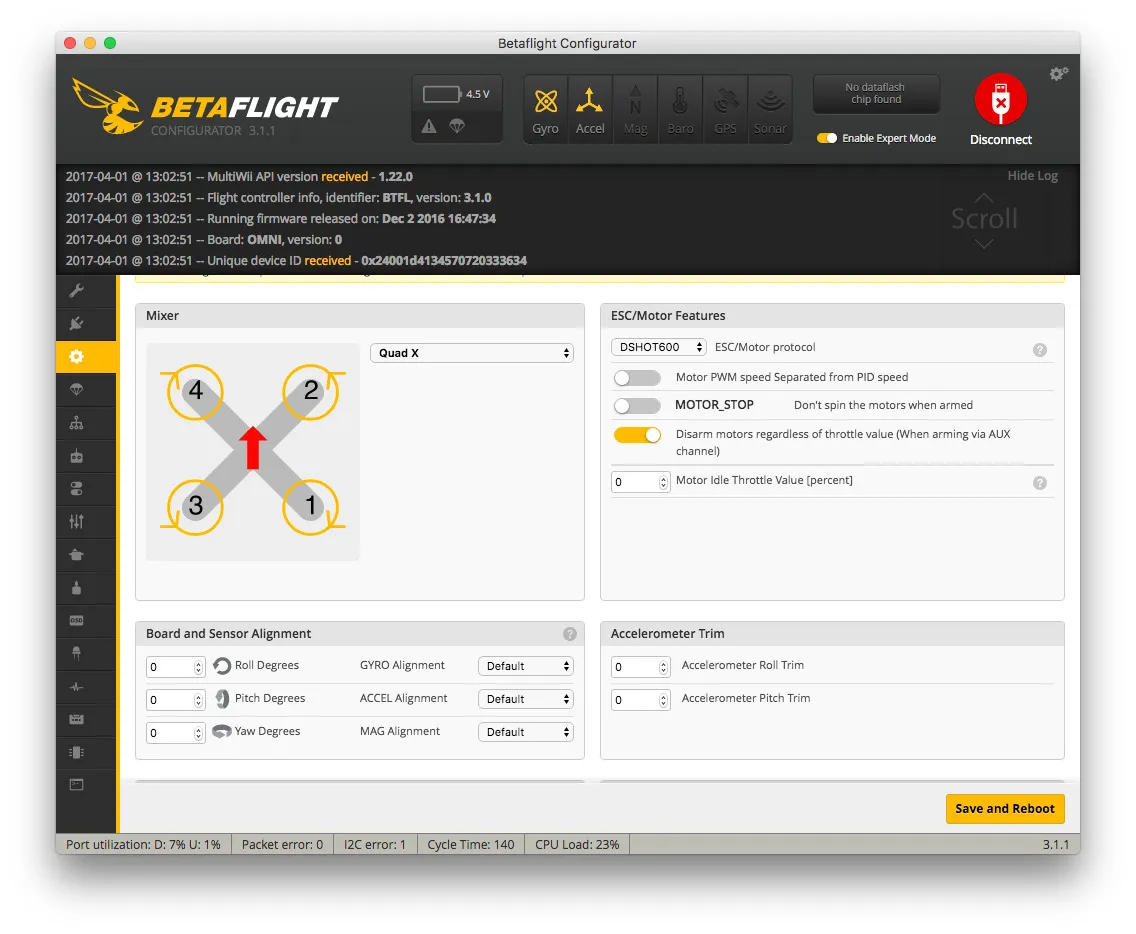1136x934 pixels.
Task: Disable Expert Mode toggle
Action: point(827,138)
